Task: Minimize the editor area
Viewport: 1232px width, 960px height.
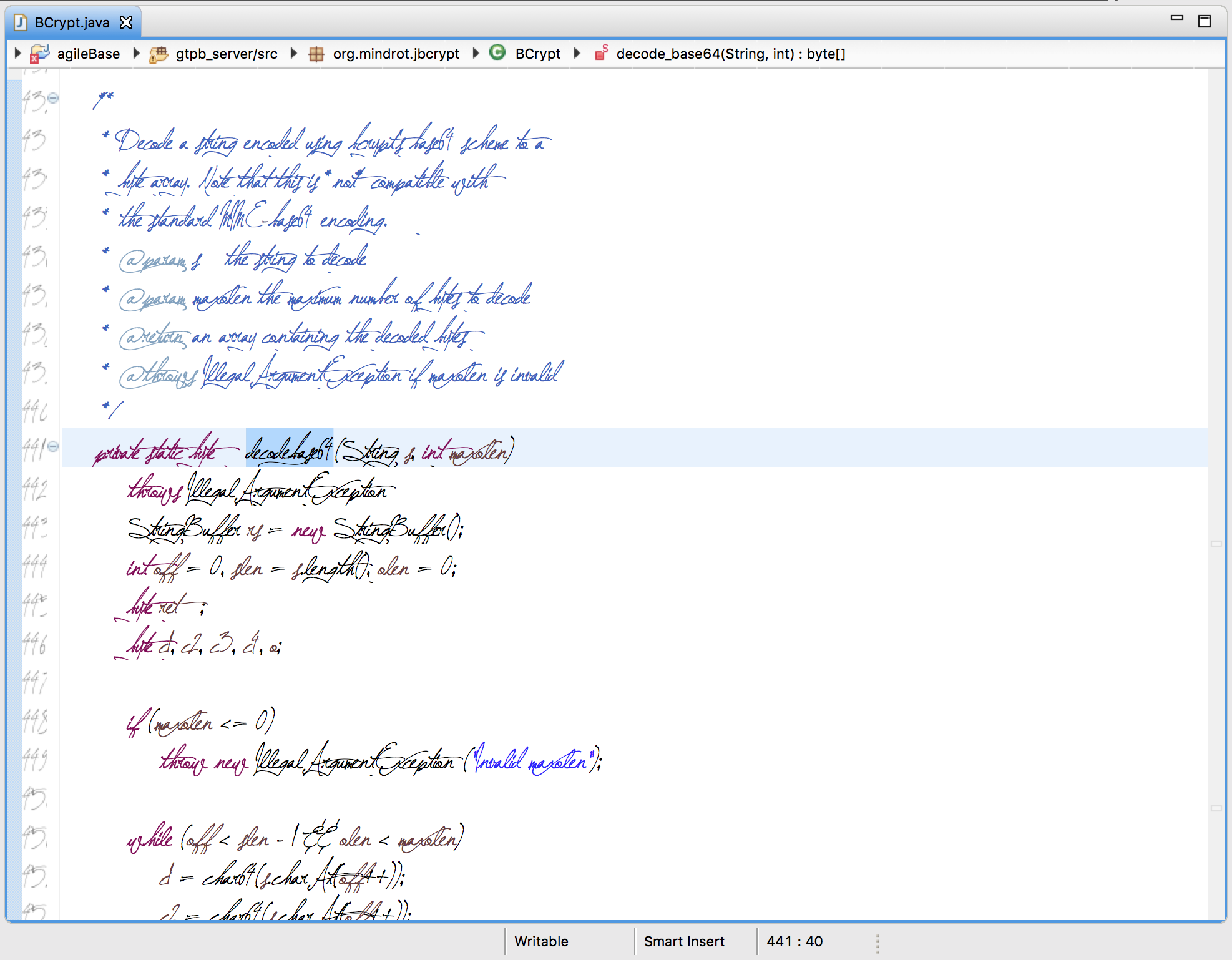Action: tap(1176, 19)
